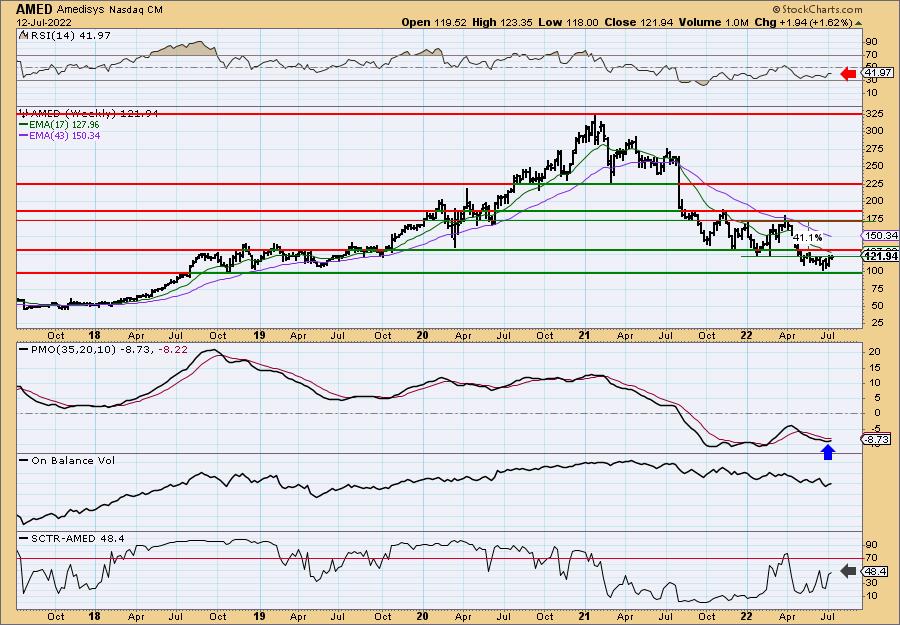Image resolution: width=900 pixels, height=625 pixels.
Task: Click the Low 118.00 value
Action: pos(568,22)
